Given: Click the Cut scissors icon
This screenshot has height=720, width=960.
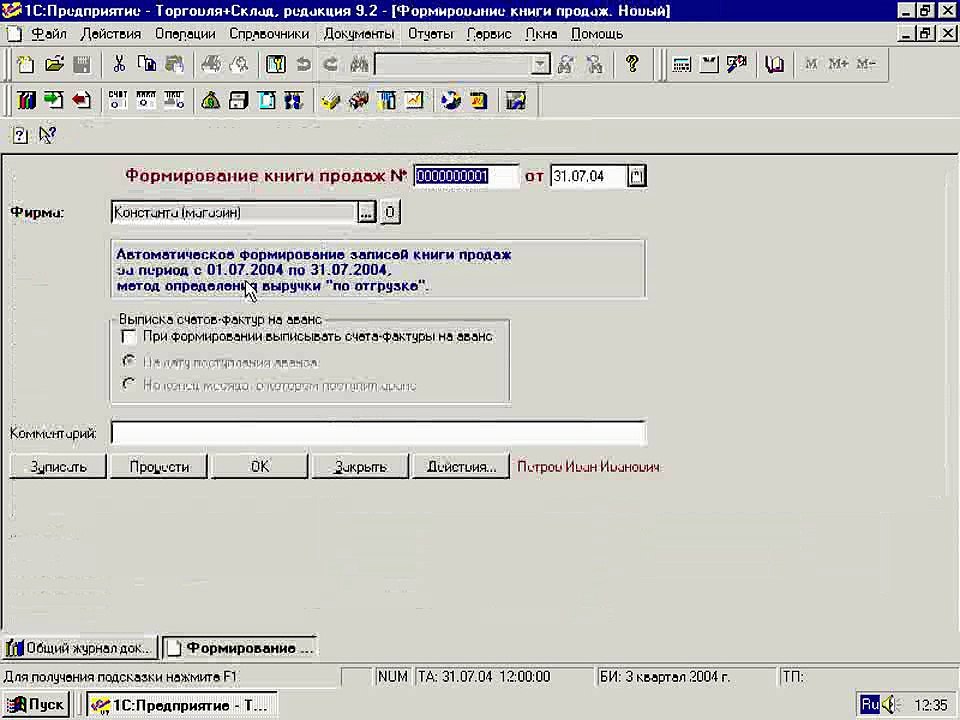Looking at the screenshot, I should click(x=119, y=64).
